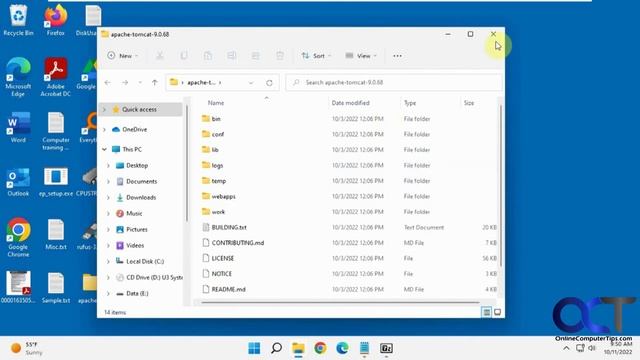The image size is (640, 360).
Task: Click Edge icon on the taskbar
Action: 342,348
